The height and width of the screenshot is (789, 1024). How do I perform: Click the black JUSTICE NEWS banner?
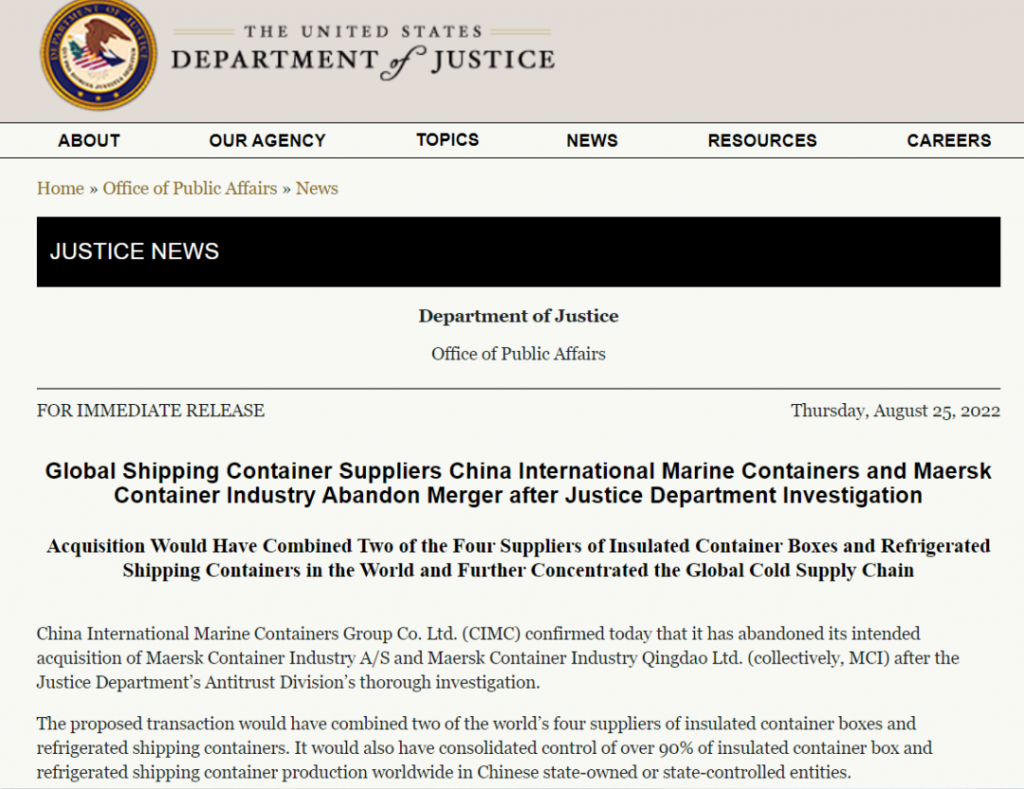[518, 252]
